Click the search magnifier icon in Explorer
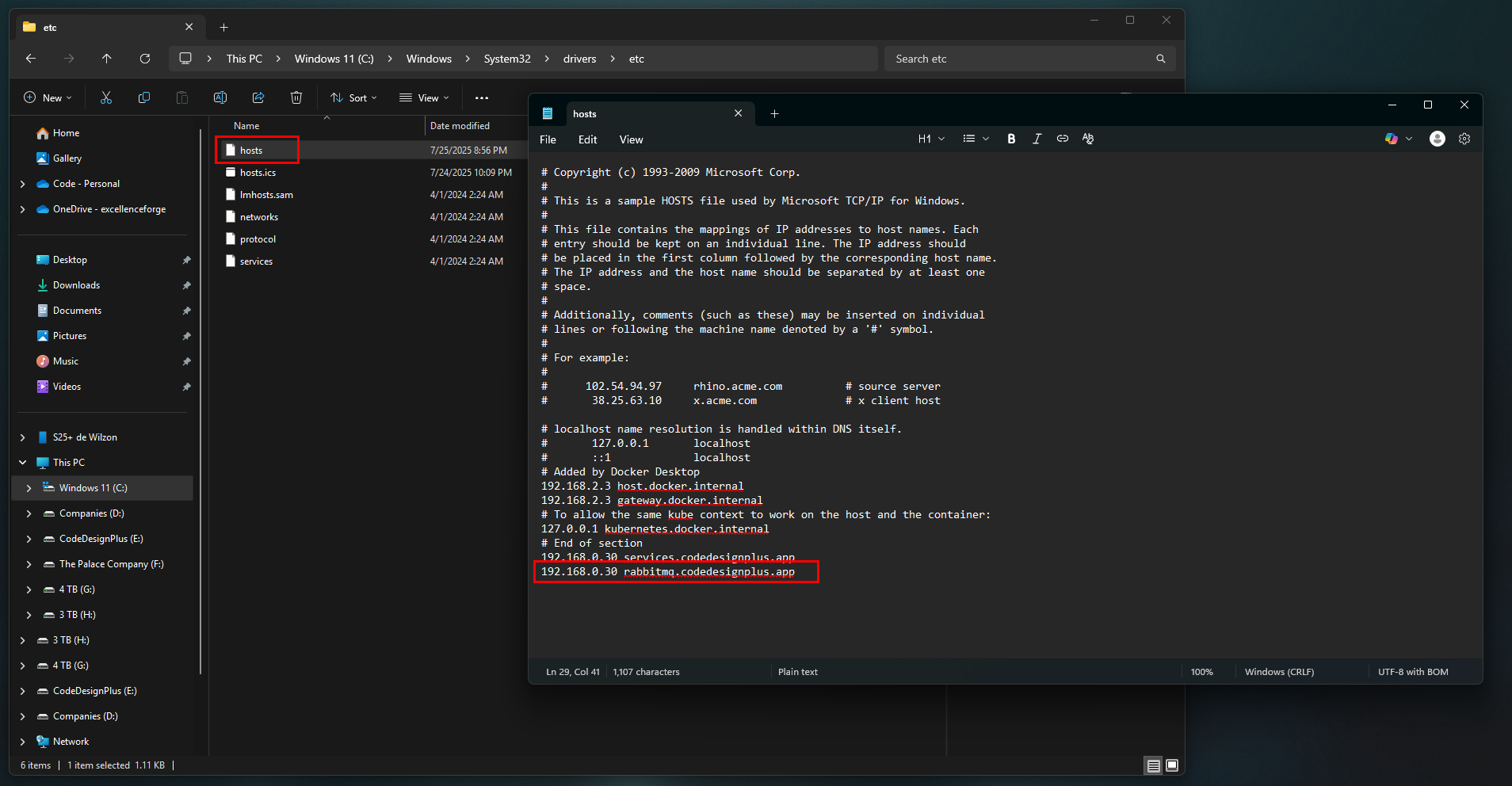This screenshot has width=1512, height=786. (x=1161, y=59)
